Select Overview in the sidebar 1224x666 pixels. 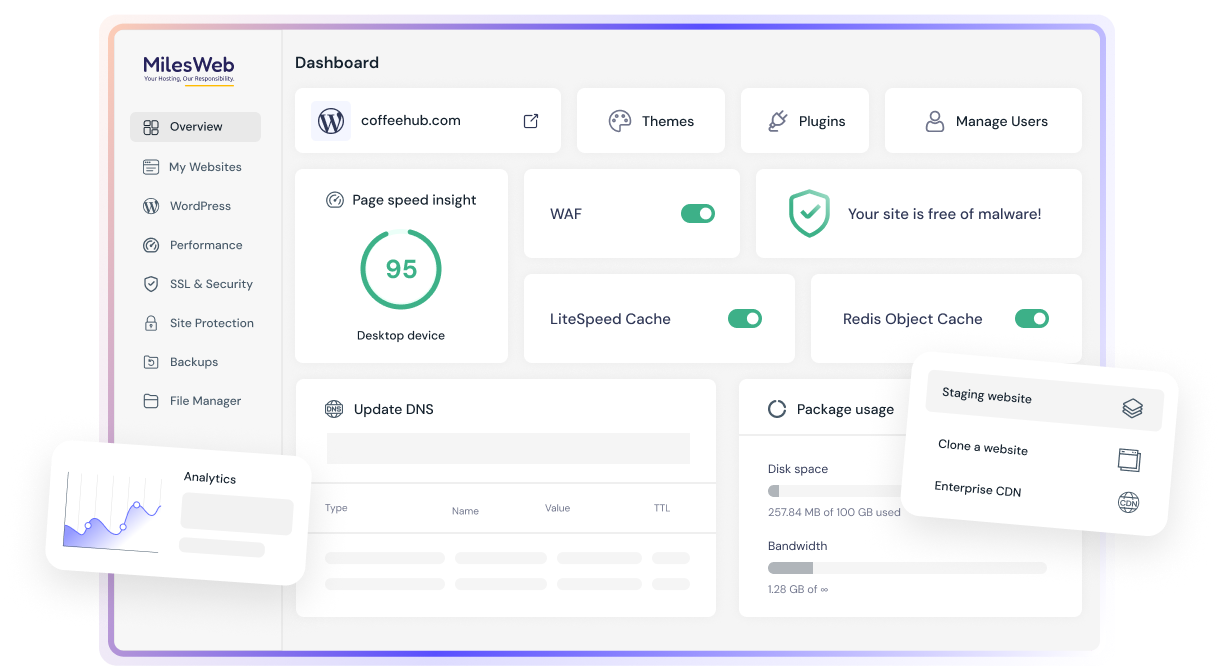tap(195, 127)
